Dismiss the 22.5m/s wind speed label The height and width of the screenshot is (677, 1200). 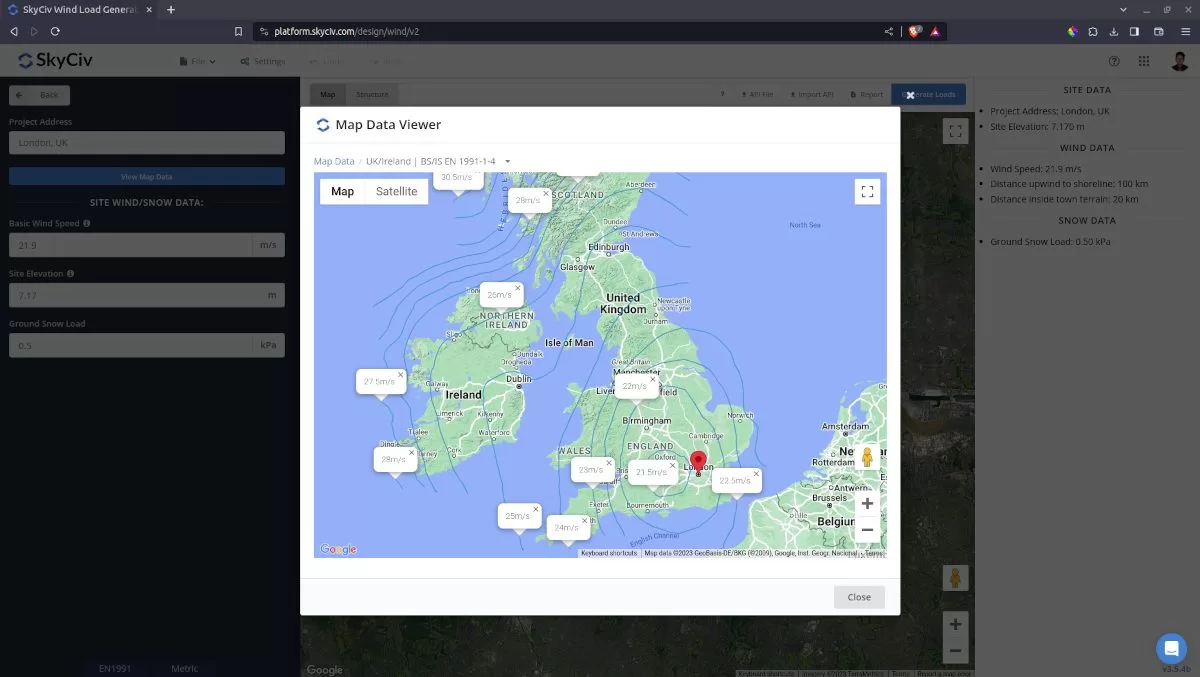click(x=755, y=472)
